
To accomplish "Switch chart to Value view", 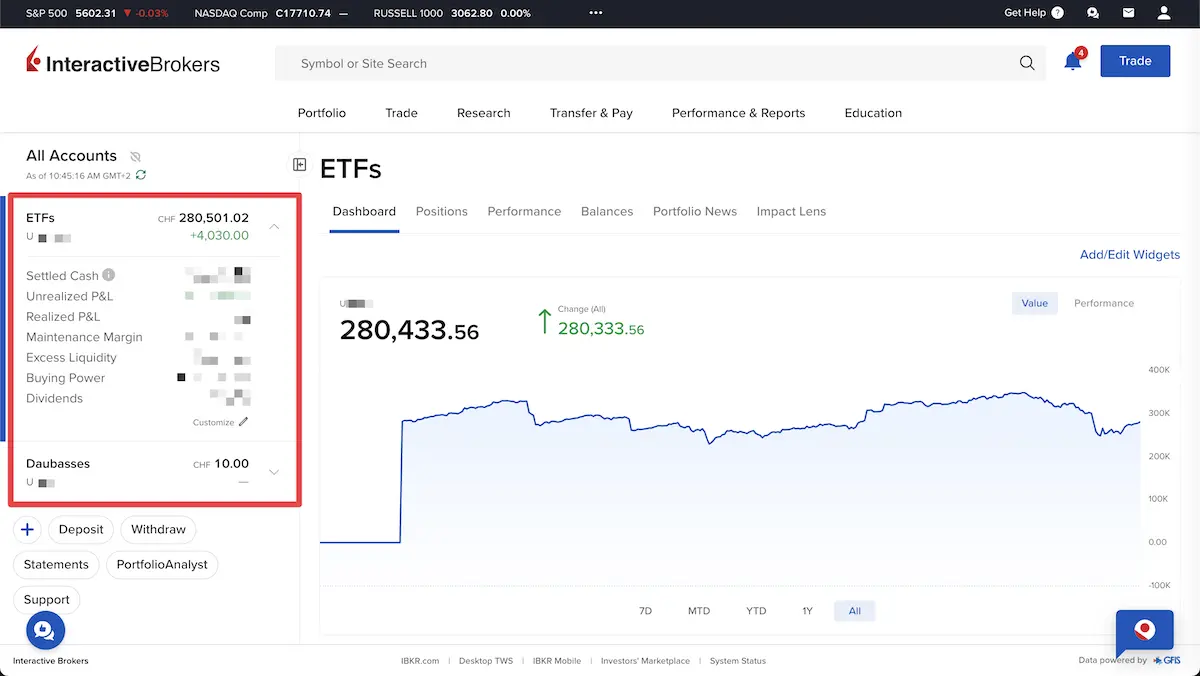I will click(1035, 303).
